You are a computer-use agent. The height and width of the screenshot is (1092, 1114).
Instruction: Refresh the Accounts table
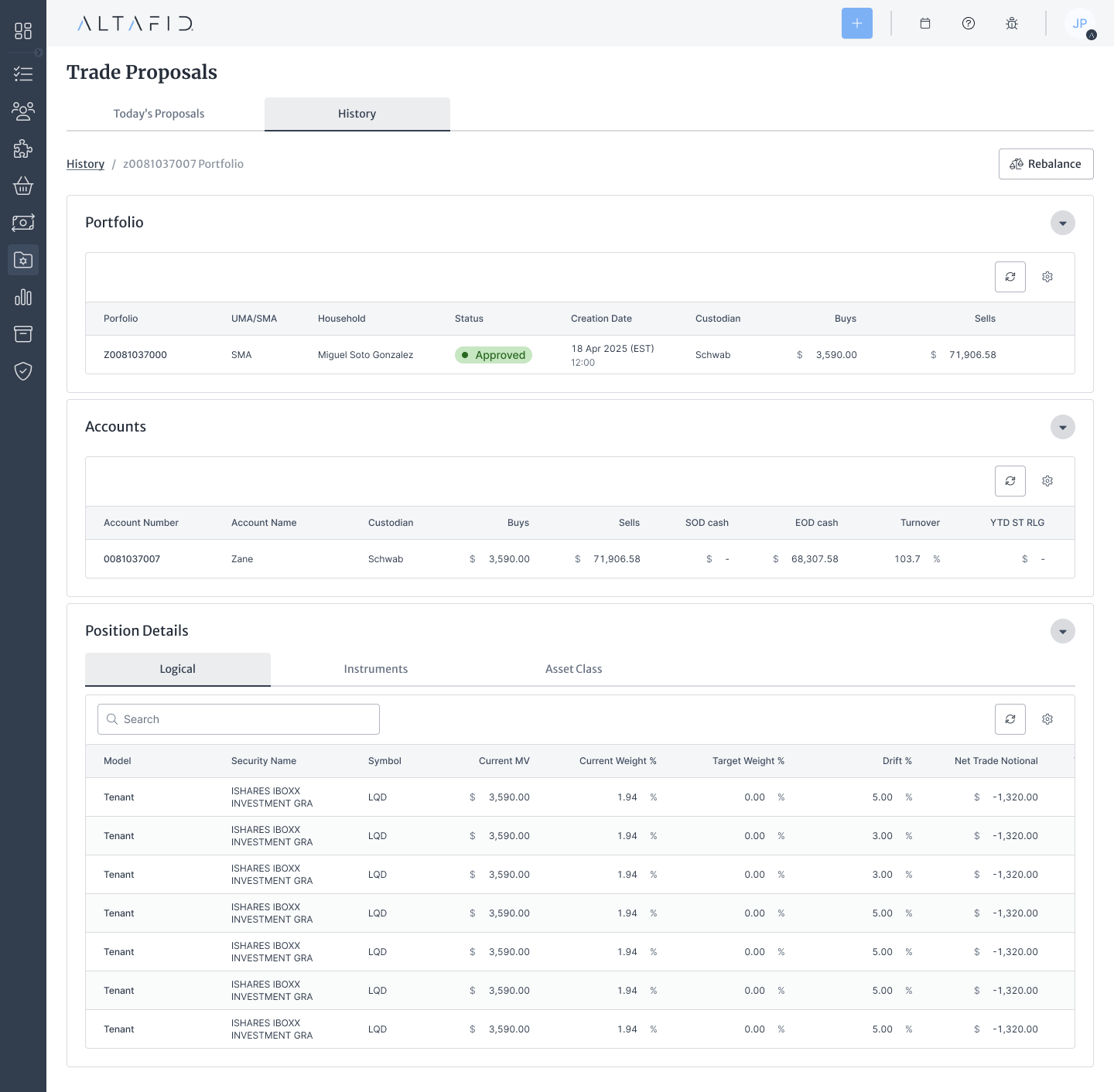1010,481
